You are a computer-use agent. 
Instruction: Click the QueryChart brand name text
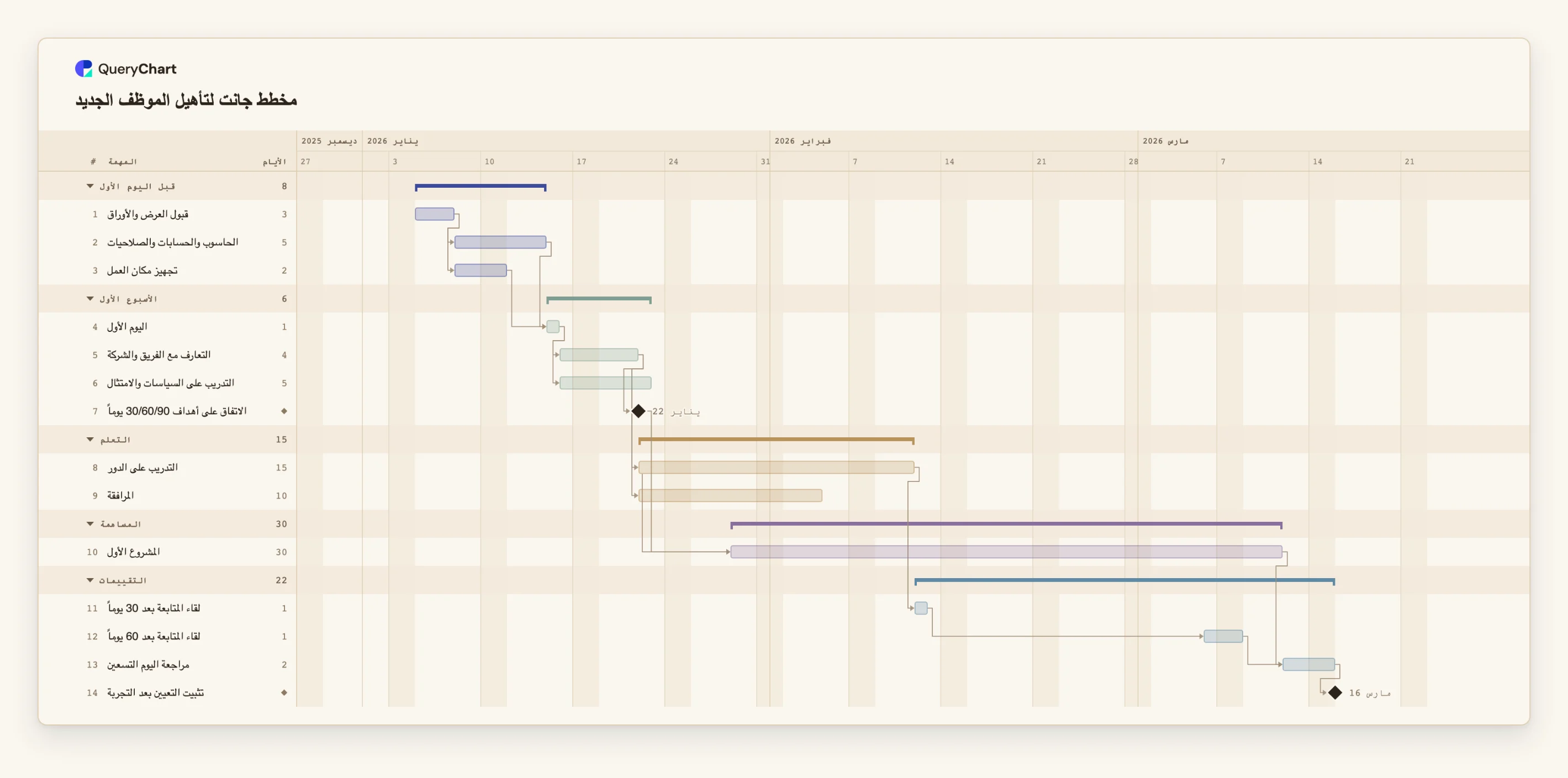tap(137, 69)
